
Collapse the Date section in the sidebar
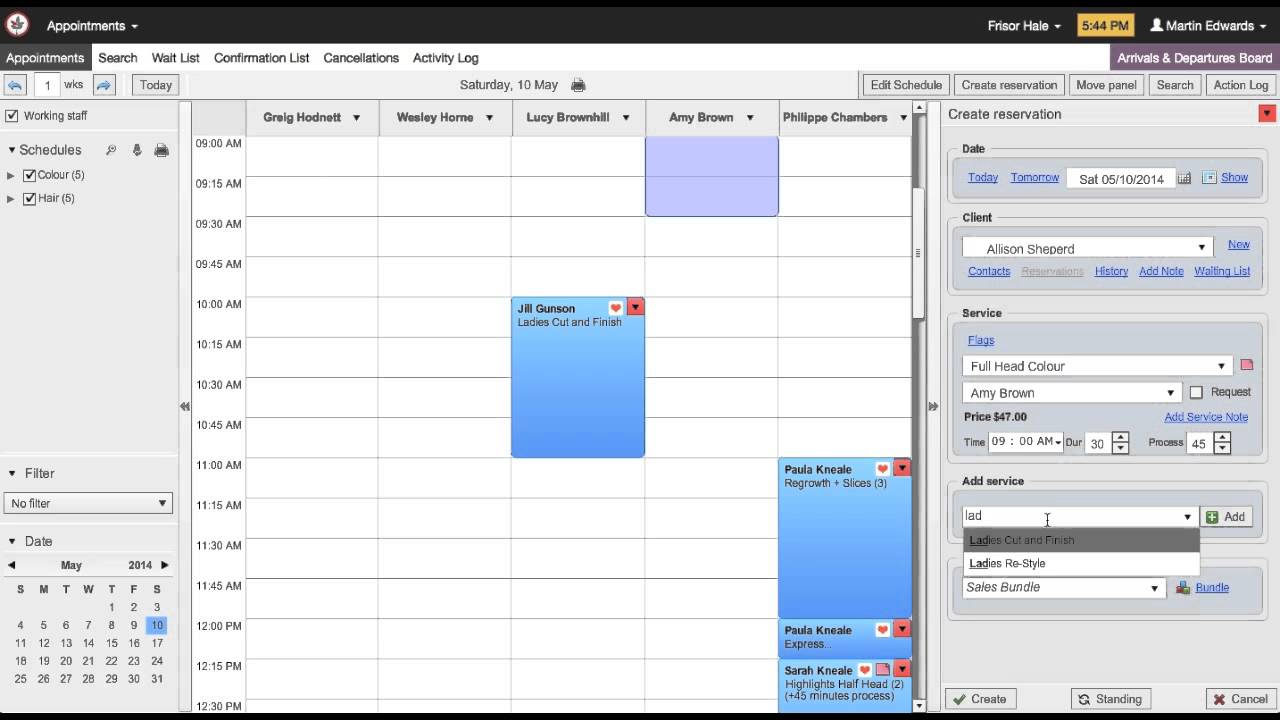tap(12, 542)
